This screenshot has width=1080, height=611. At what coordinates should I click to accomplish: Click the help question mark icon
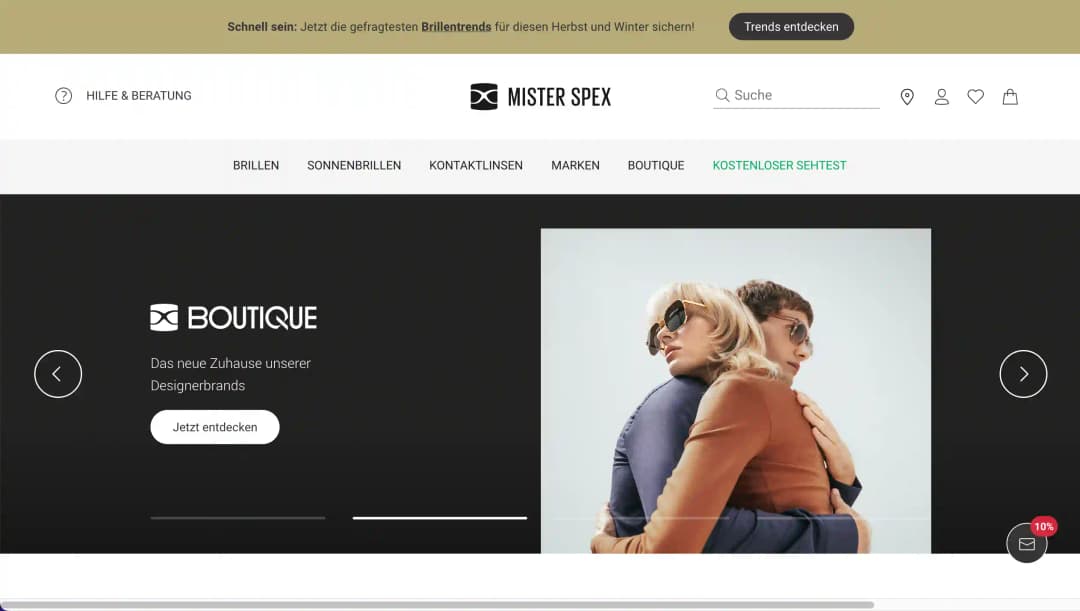(x=63, y=96)
